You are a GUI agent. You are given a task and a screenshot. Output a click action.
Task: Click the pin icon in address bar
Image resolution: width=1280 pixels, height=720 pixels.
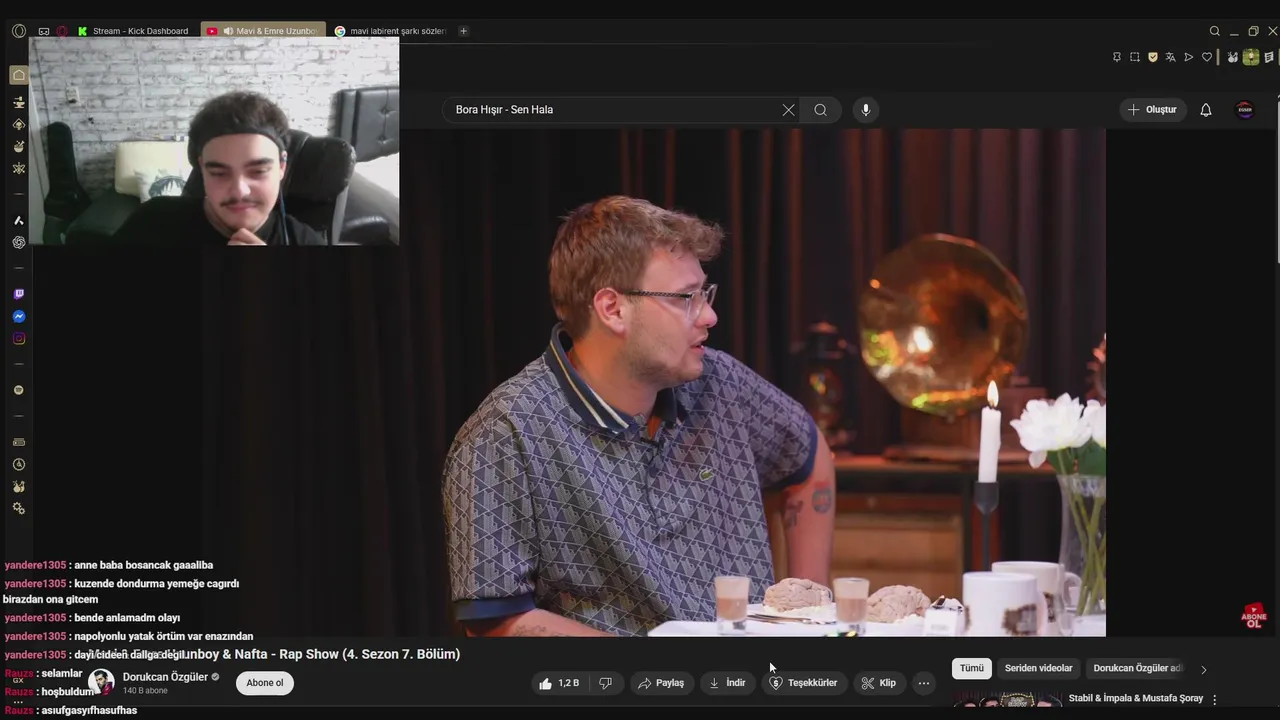[1117, 57]
